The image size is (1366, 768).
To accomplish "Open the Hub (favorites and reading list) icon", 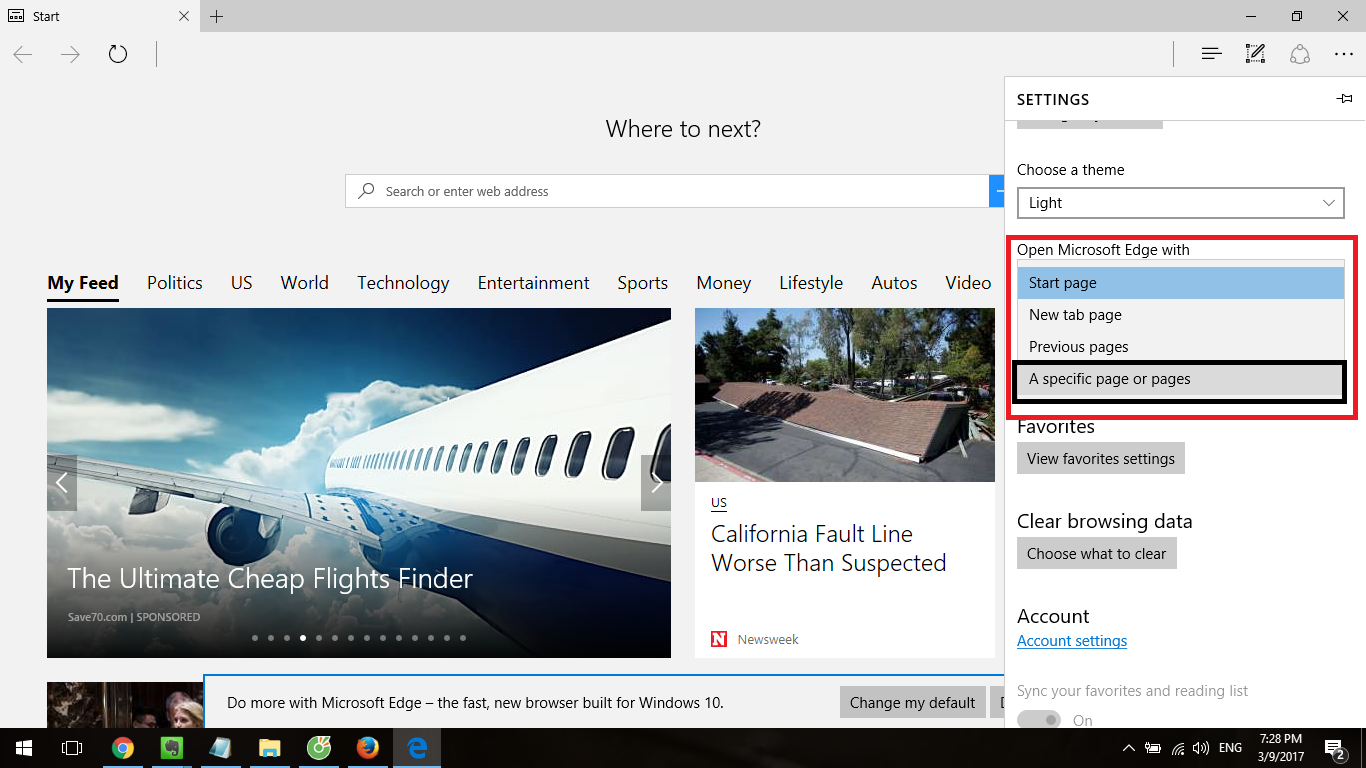I will click(x=1211, y=54).
